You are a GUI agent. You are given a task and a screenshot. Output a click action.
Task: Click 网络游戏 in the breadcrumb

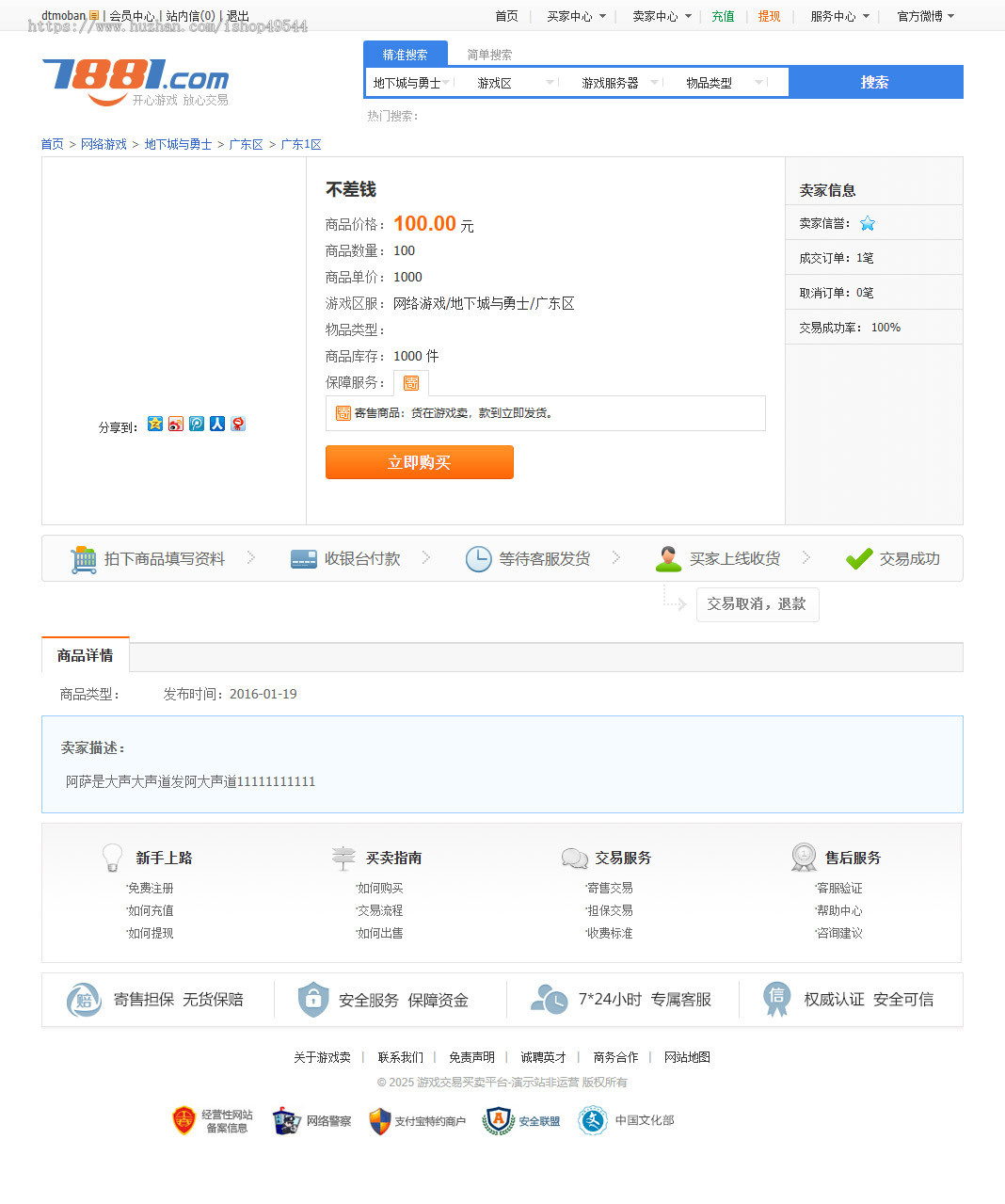[x=104, y=144]
